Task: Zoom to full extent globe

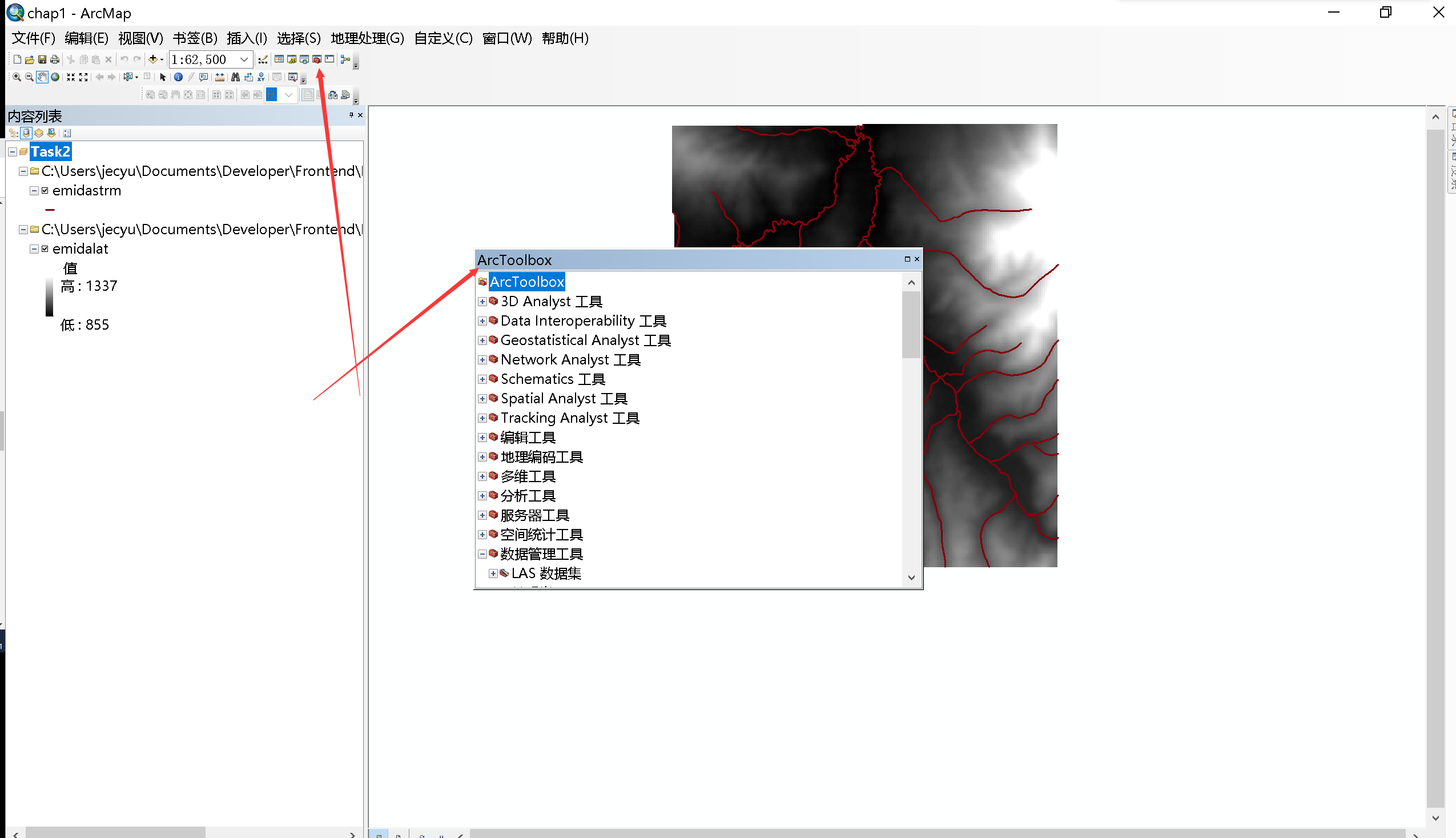Action: tap(55, 77)
